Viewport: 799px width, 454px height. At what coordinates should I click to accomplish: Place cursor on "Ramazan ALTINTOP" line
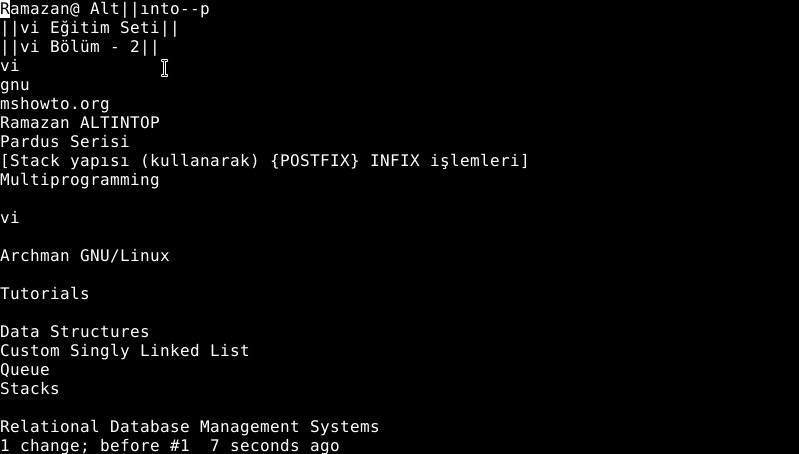click(80, 123)
